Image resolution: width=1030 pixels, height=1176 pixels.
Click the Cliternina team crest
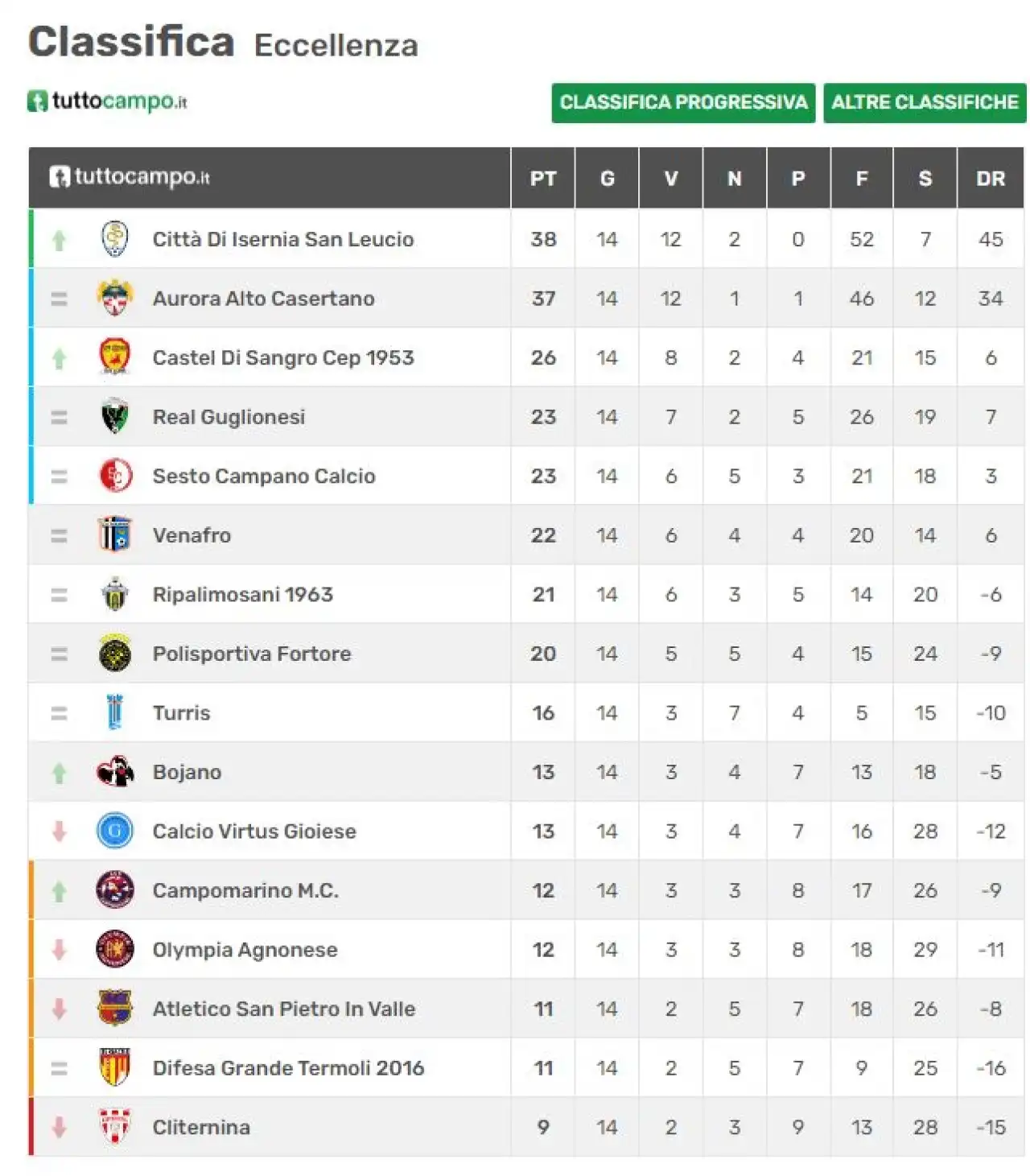click(x=115, y=1127)
